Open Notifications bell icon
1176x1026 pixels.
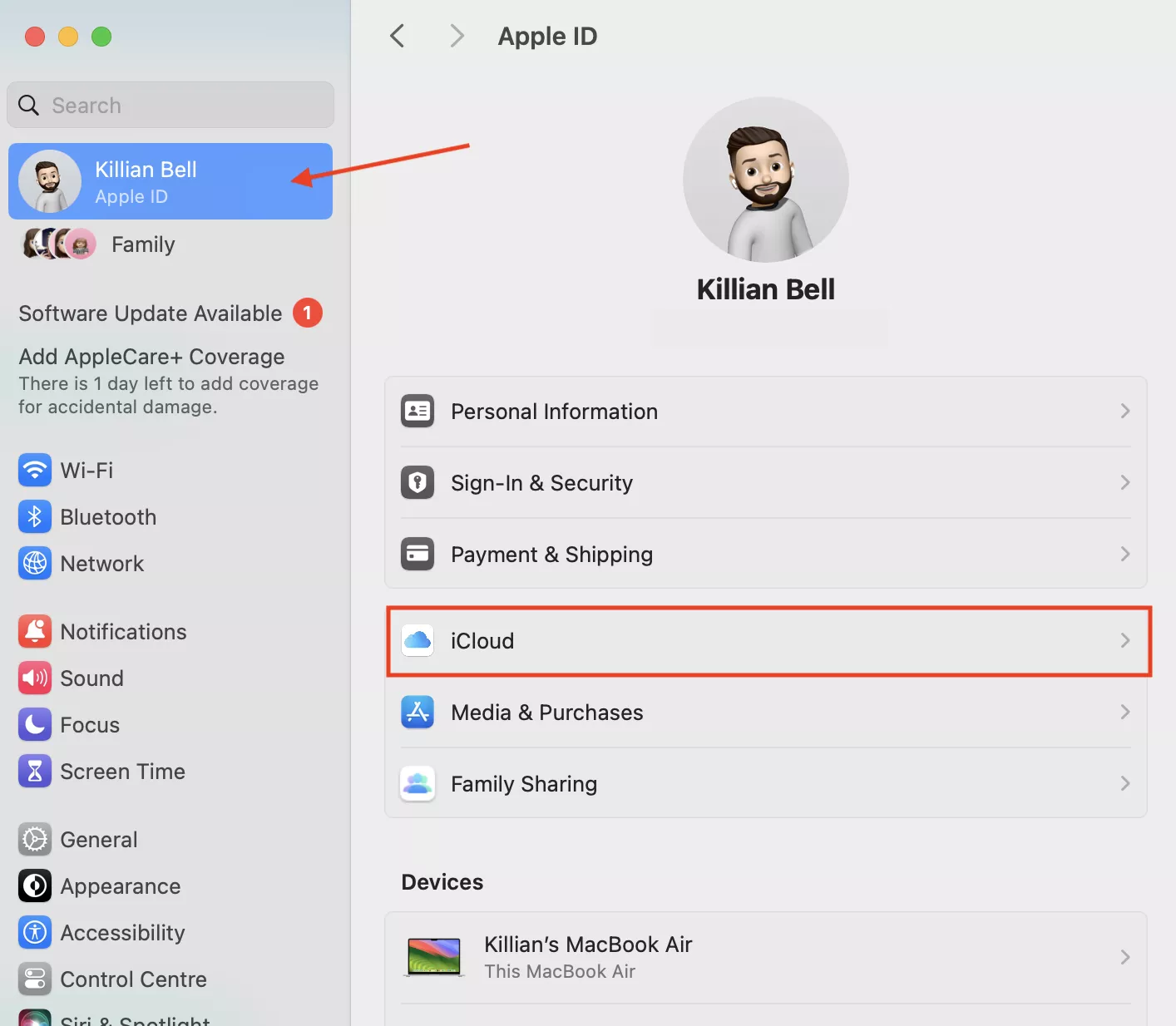pos(34,632)
